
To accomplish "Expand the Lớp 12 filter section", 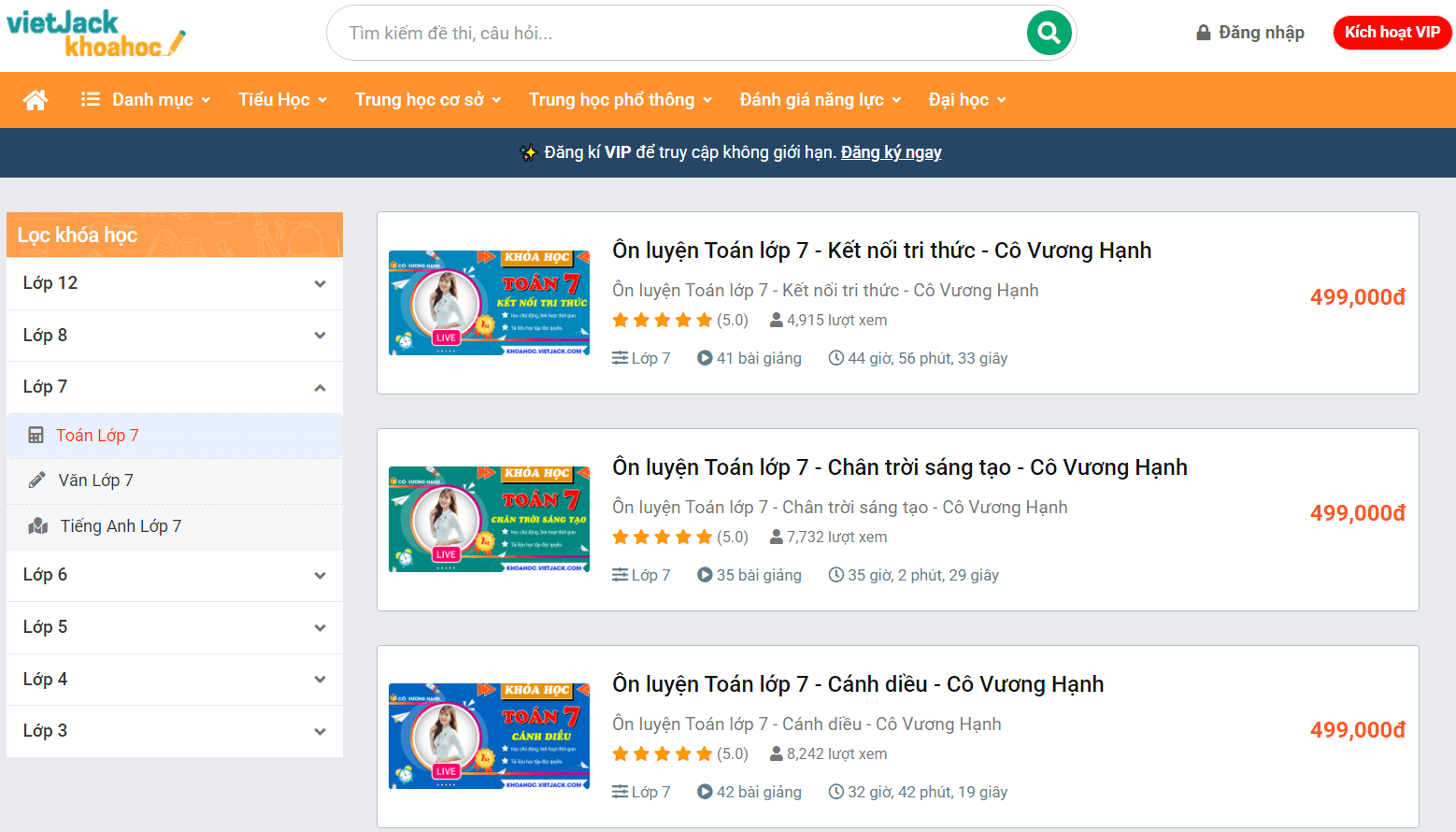I will click(x=175, y=283).
